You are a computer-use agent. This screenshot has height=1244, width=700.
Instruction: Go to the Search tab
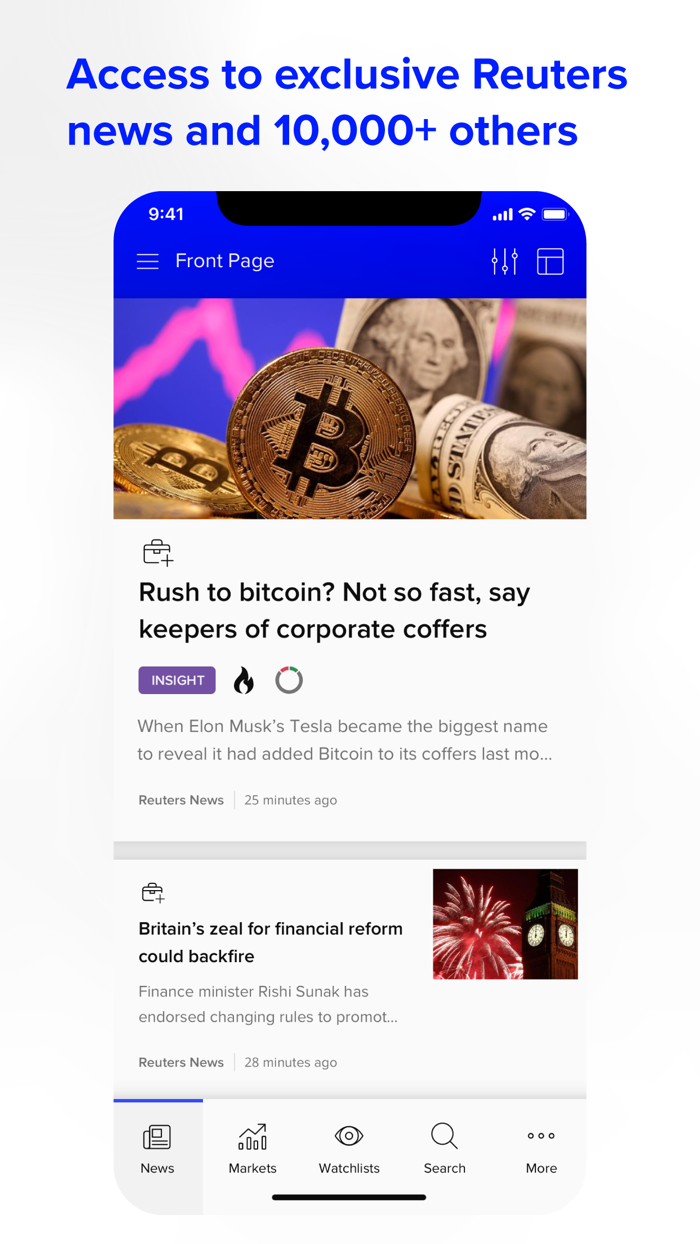tap(444, 1150)
